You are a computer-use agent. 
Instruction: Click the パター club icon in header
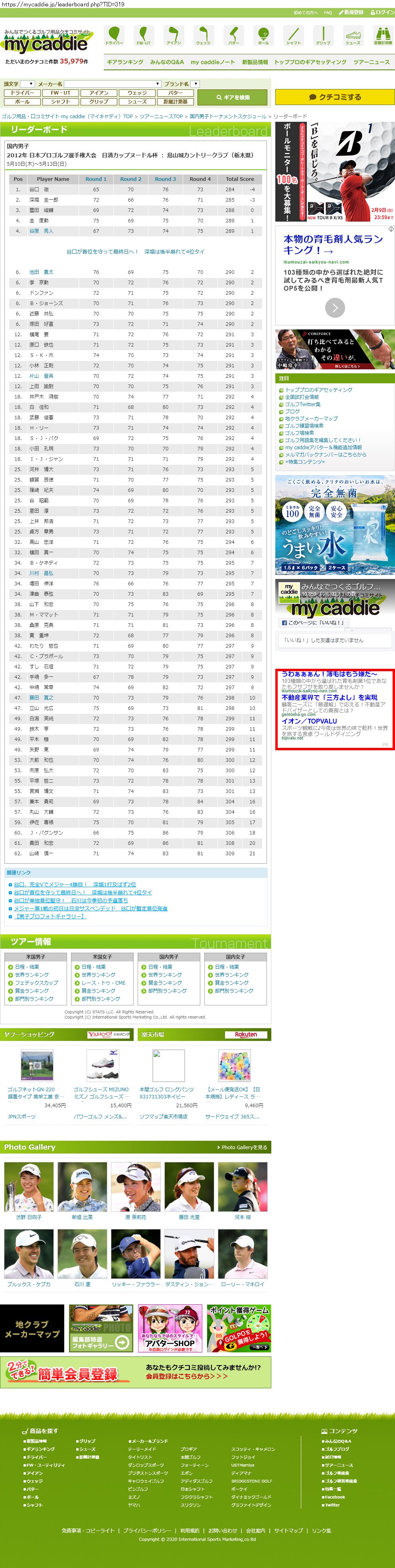[x=233, y=35]
